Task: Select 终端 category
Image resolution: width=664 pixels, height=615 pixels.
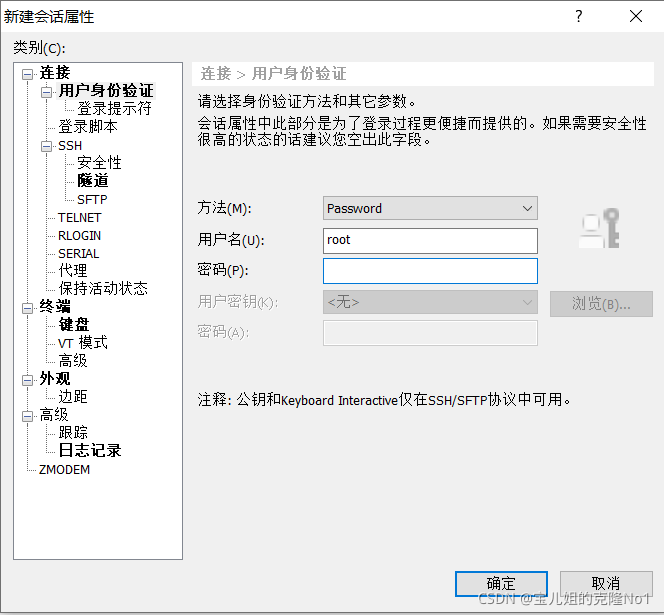Action: [x=55, y=306]
